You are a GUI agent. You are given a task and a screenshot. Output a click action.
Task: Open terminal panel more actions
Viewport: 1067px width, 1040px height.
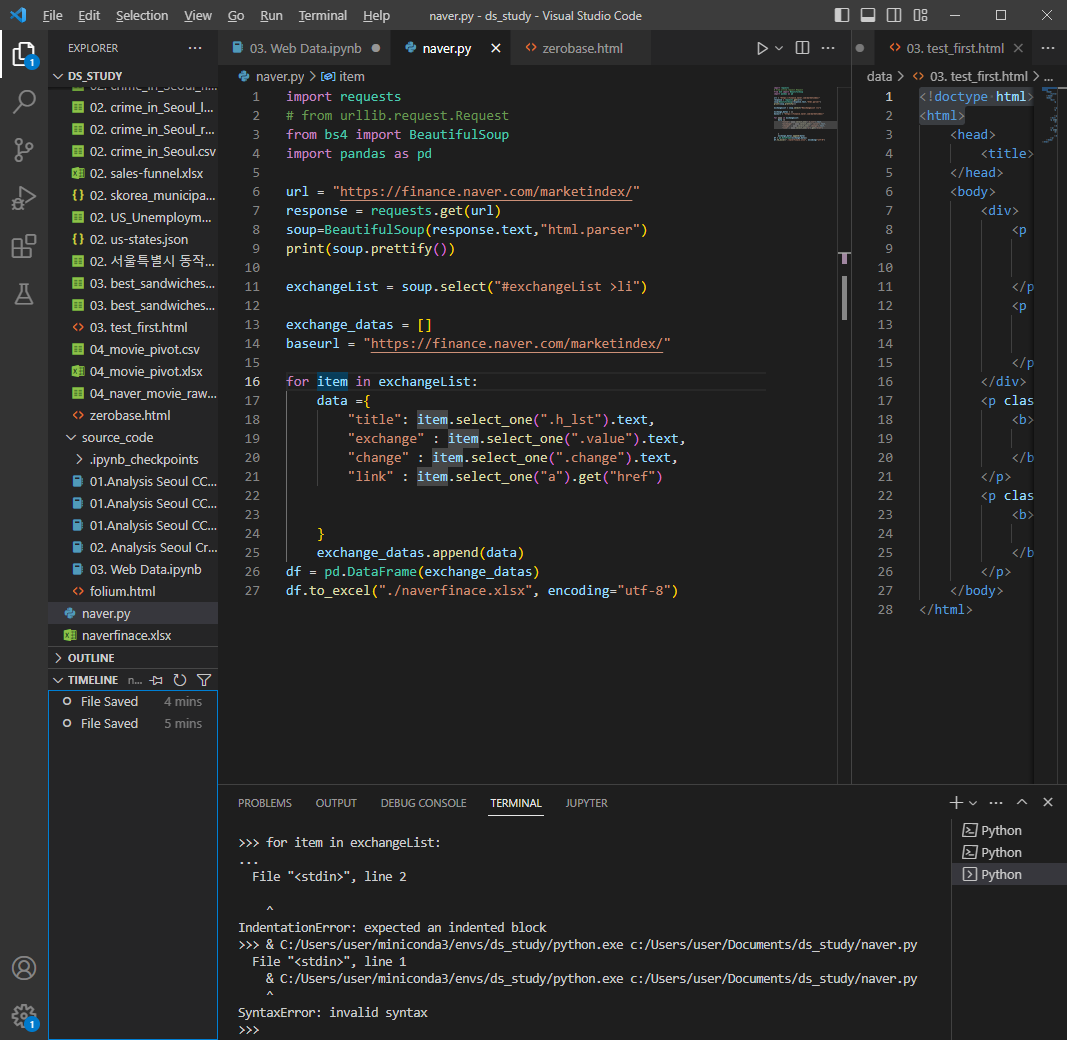click(x=996, y=803)
